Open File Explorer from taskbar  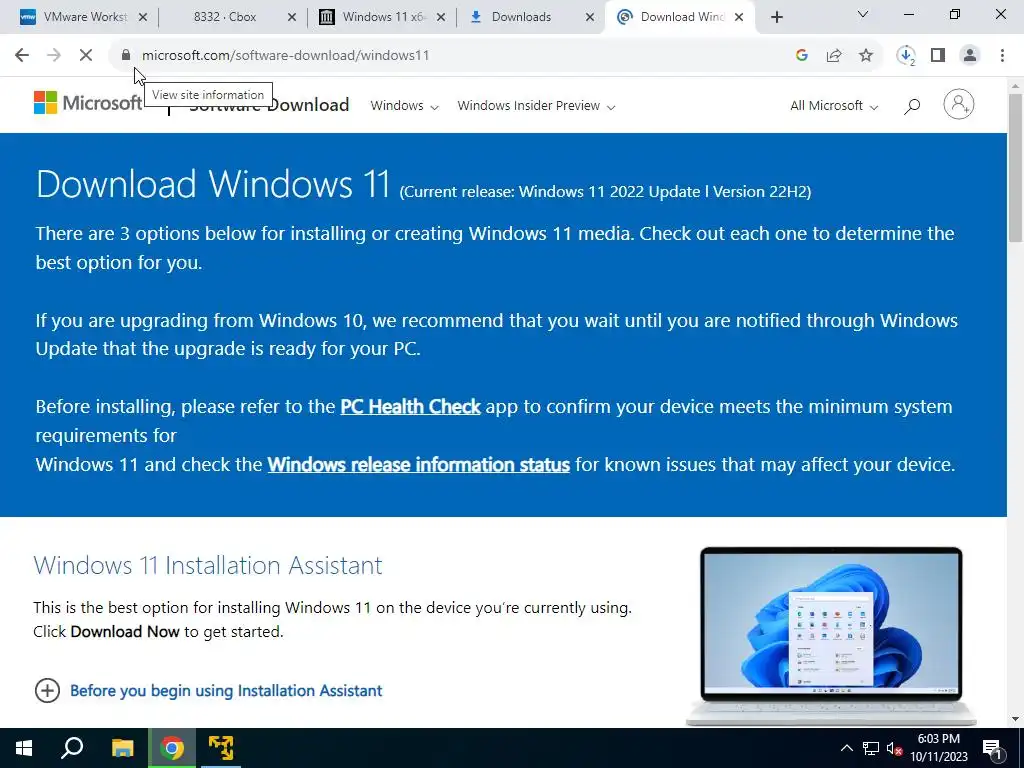coord(122,748)
